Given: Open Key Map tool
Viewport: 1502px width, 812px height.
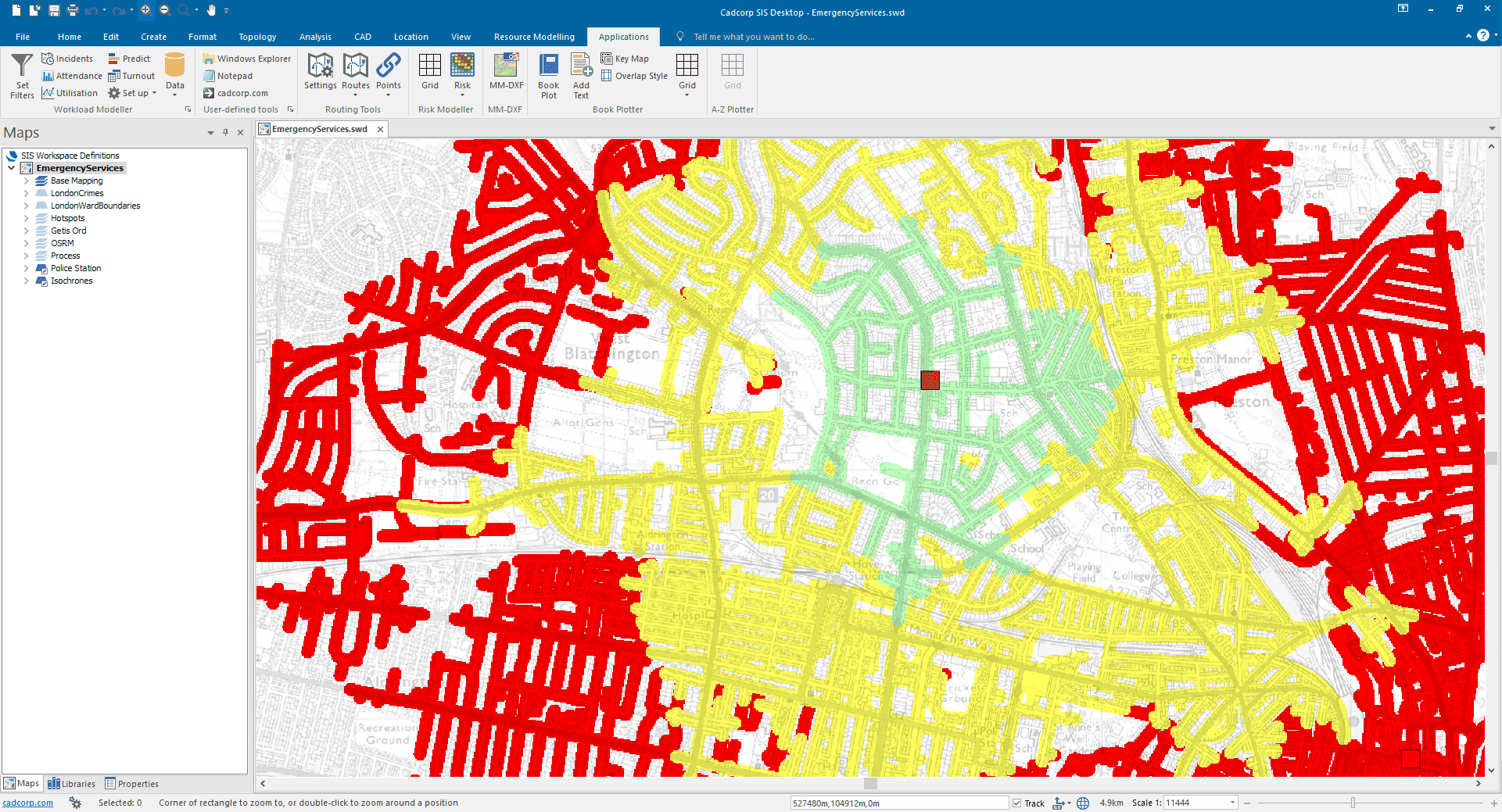Looking at the screenshot, I should pos(625,59).
